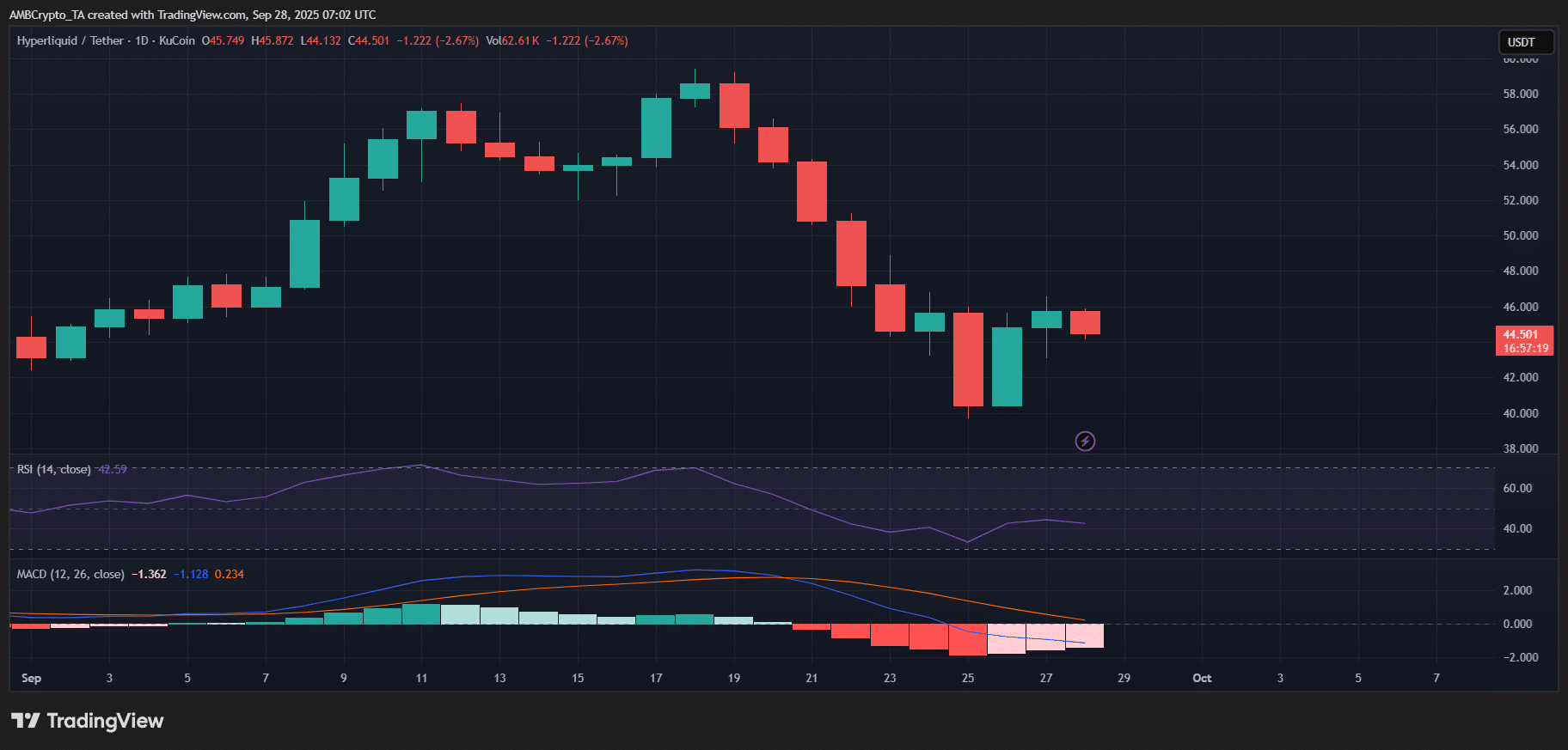The image size is (1568, 750).
Task: Click the date label 17 on time axis
Action: coord(656,678)
